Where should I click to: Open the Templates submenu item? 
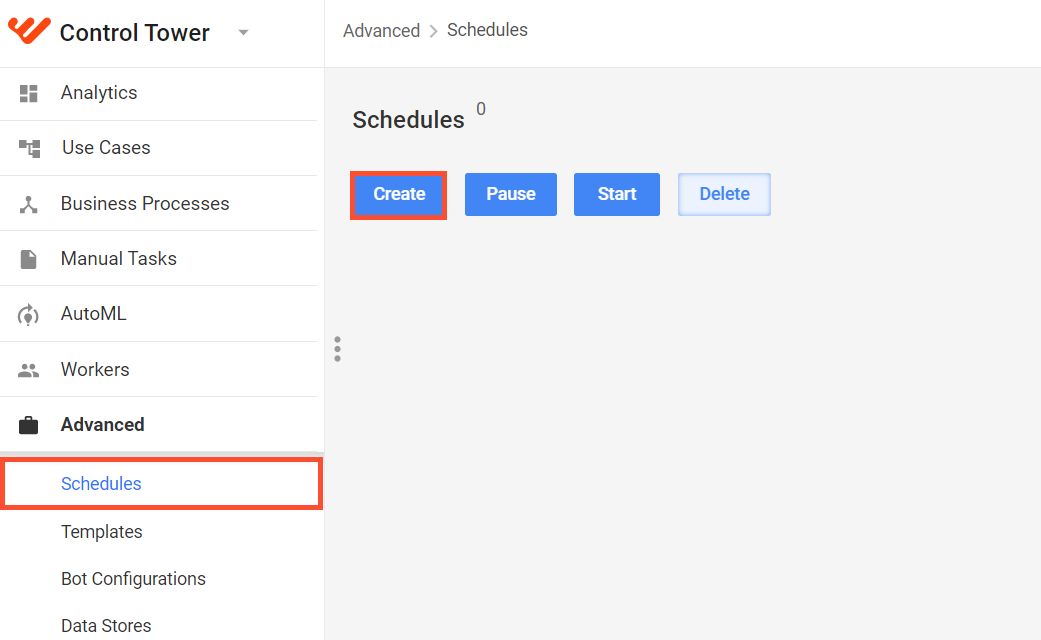(102, 532)
